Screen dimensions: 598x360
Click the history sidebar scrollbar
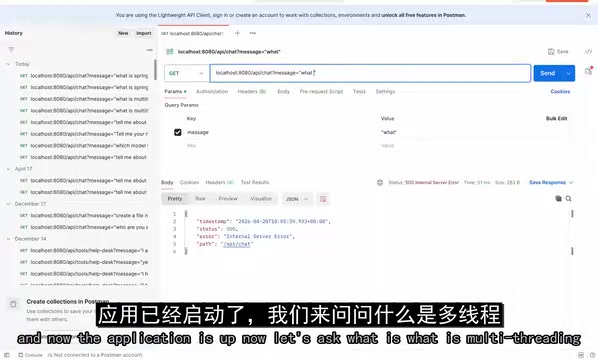pos(155,69)
